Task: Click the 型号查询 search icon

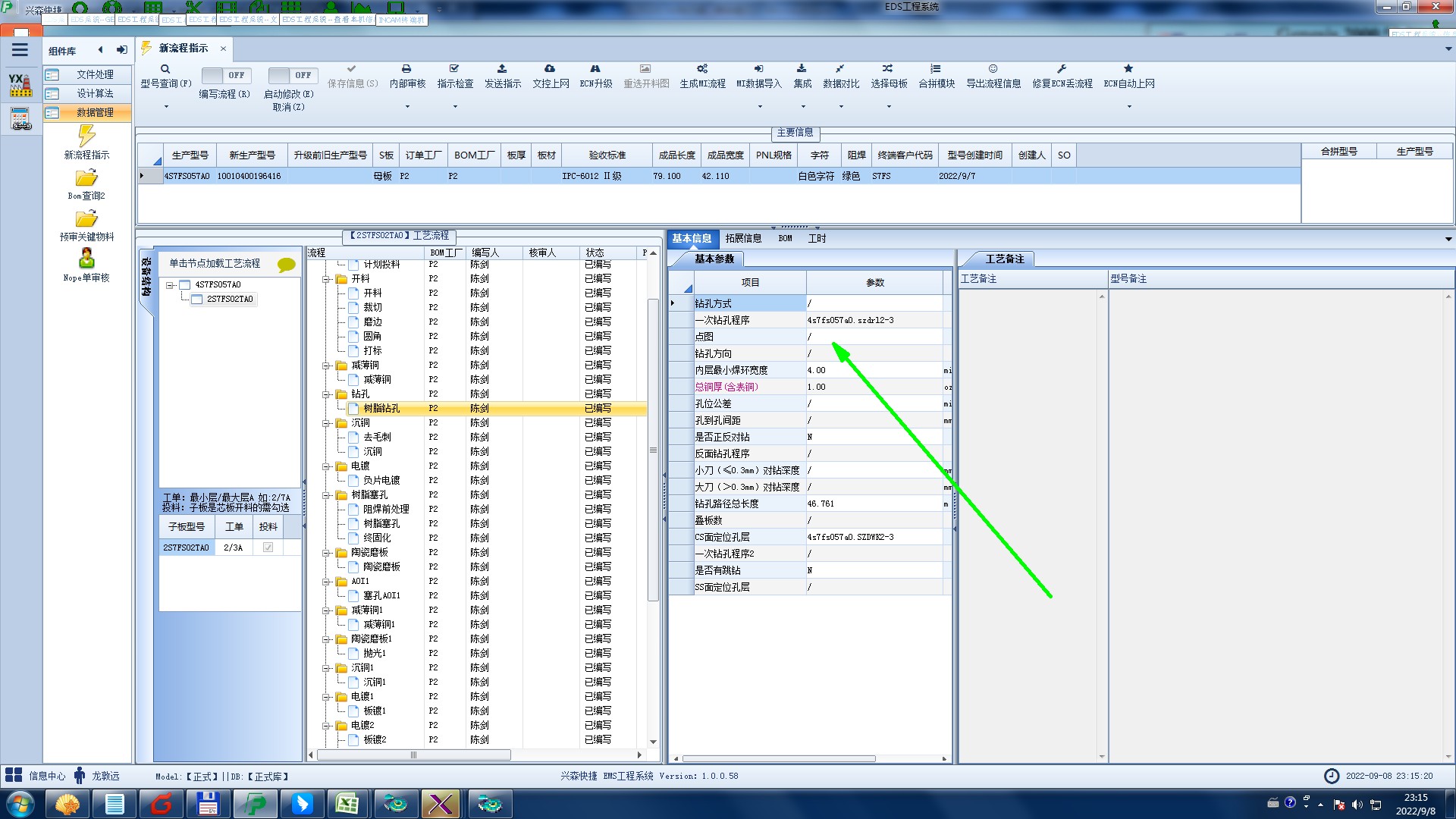Action: click(165, 69)
